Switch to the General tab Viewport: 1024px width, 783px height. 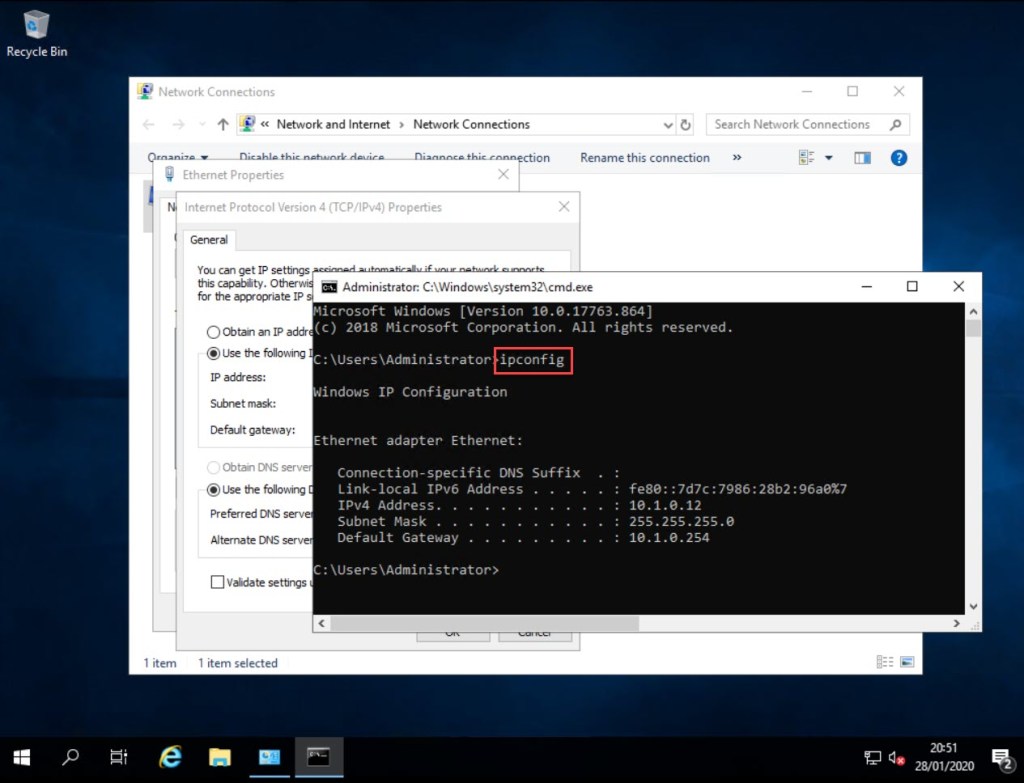click(x=209, y=240)
